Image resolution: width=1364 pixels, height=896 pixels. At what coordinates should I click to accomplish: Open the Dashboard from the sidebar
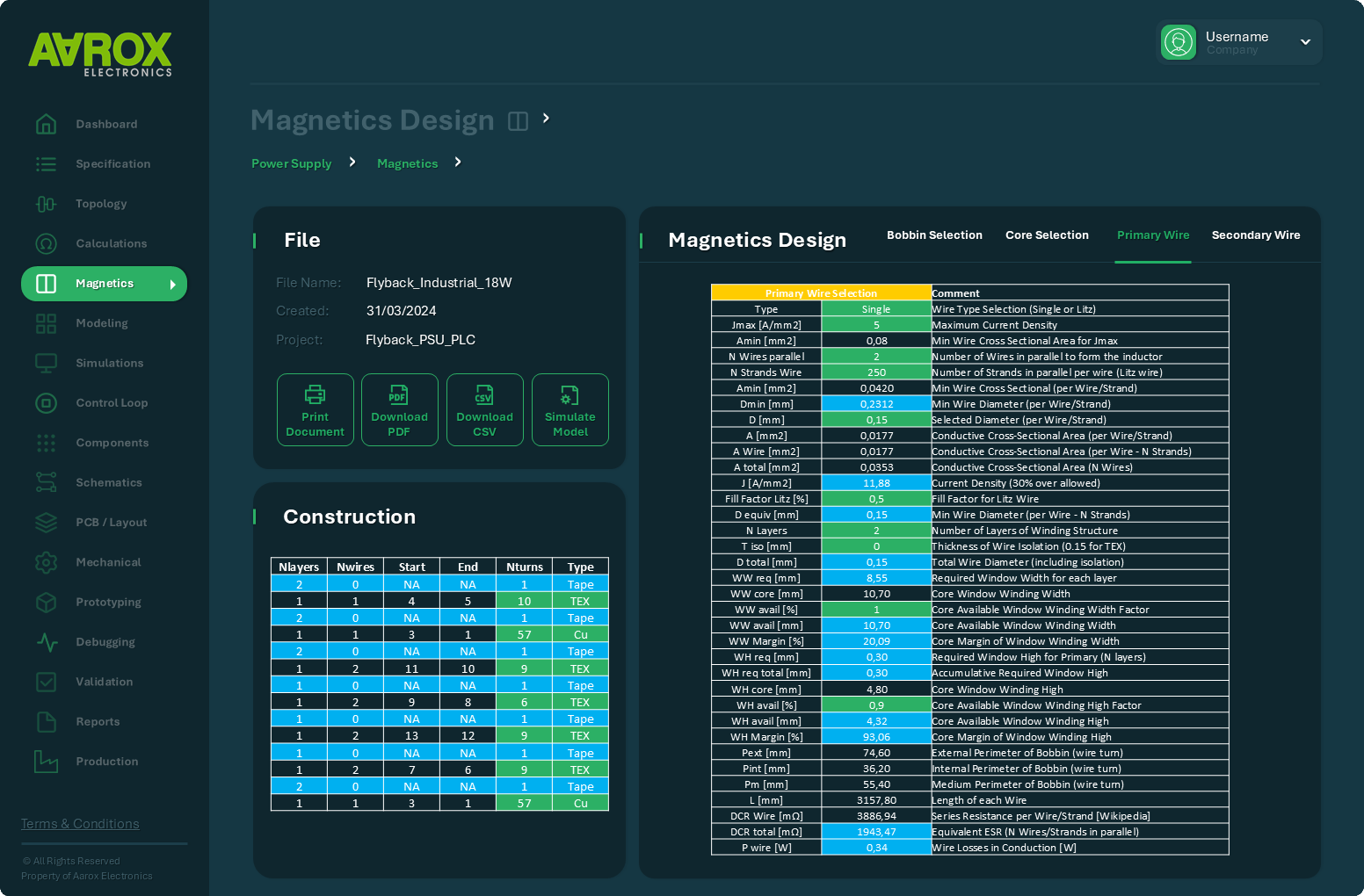(x=105, y=124)
